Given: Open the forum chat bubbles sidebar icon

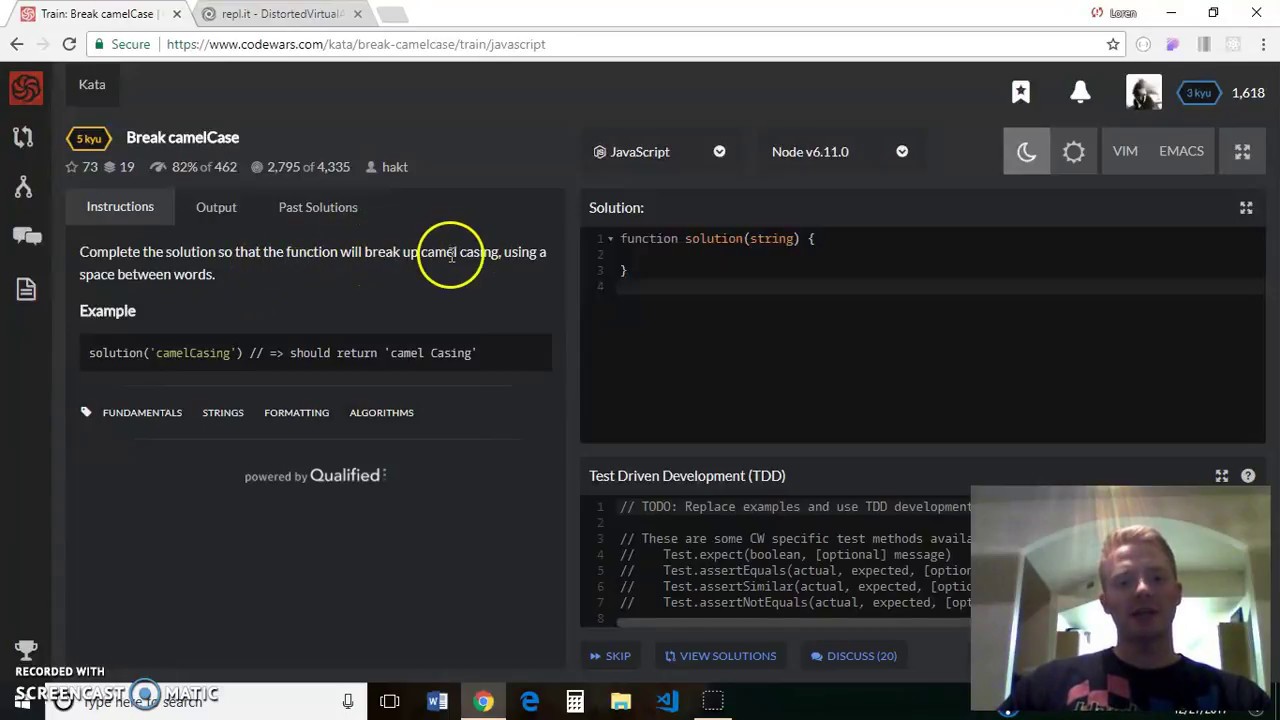Looking at the screenshot, I should (27, 236).
